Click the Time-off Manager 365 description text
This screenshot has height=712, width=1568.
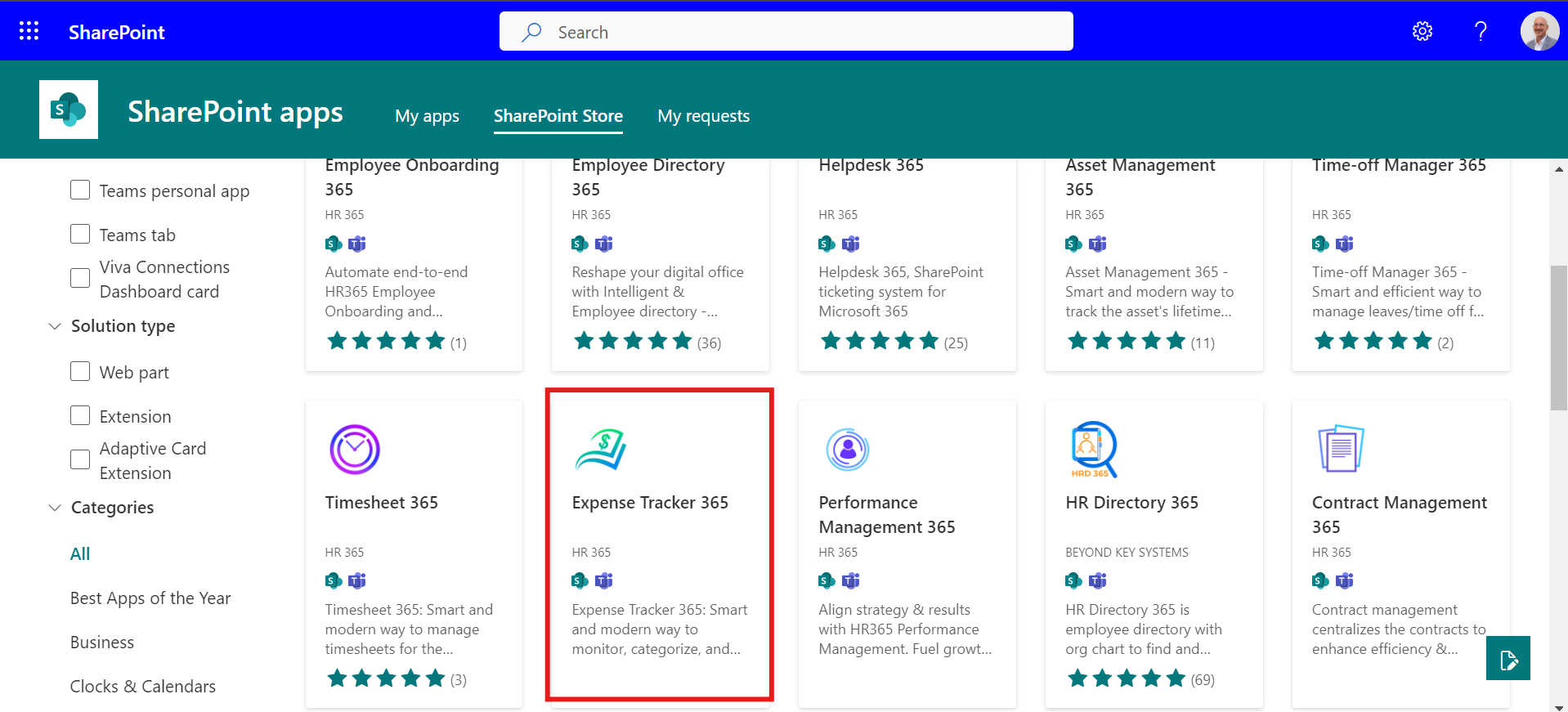[1397, 291]
